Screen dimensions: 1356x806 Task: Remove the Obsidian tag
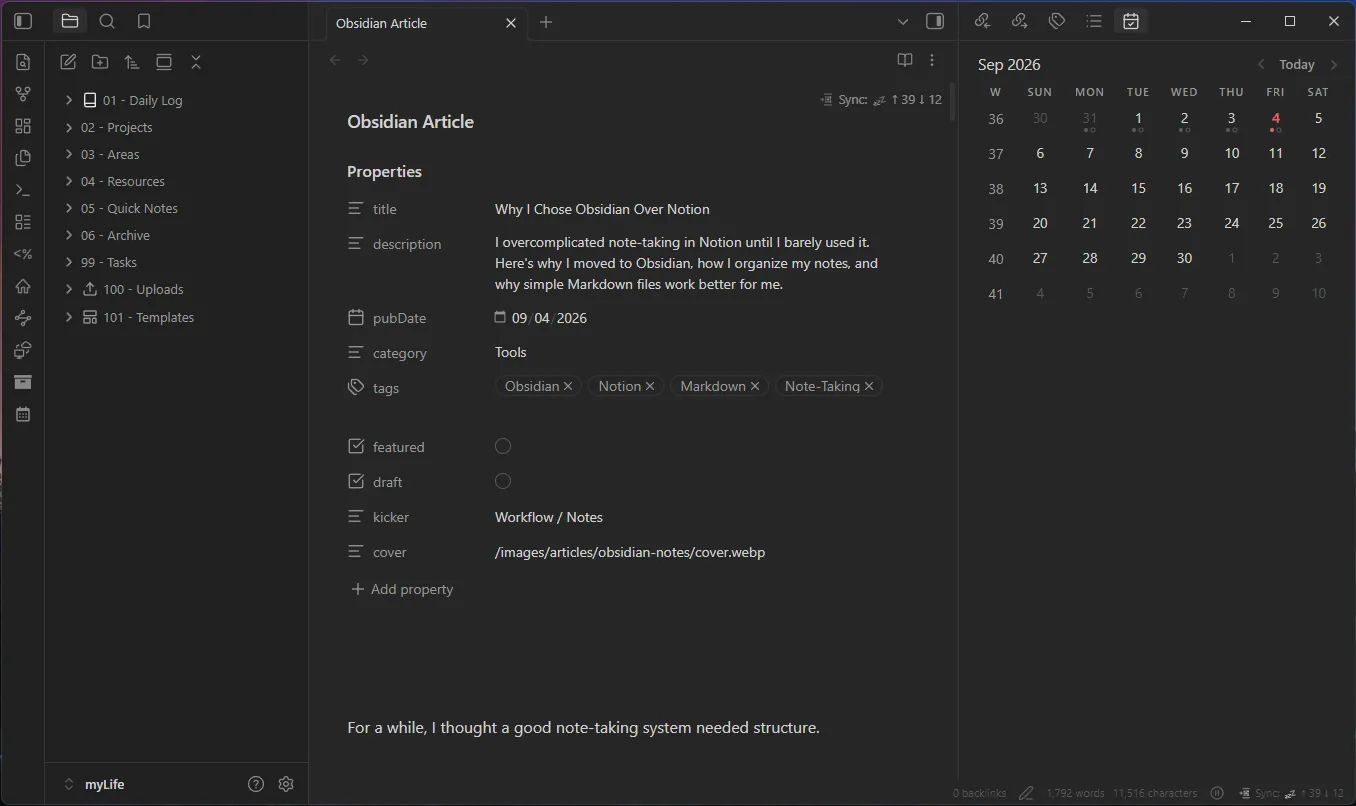coord(568,386)
